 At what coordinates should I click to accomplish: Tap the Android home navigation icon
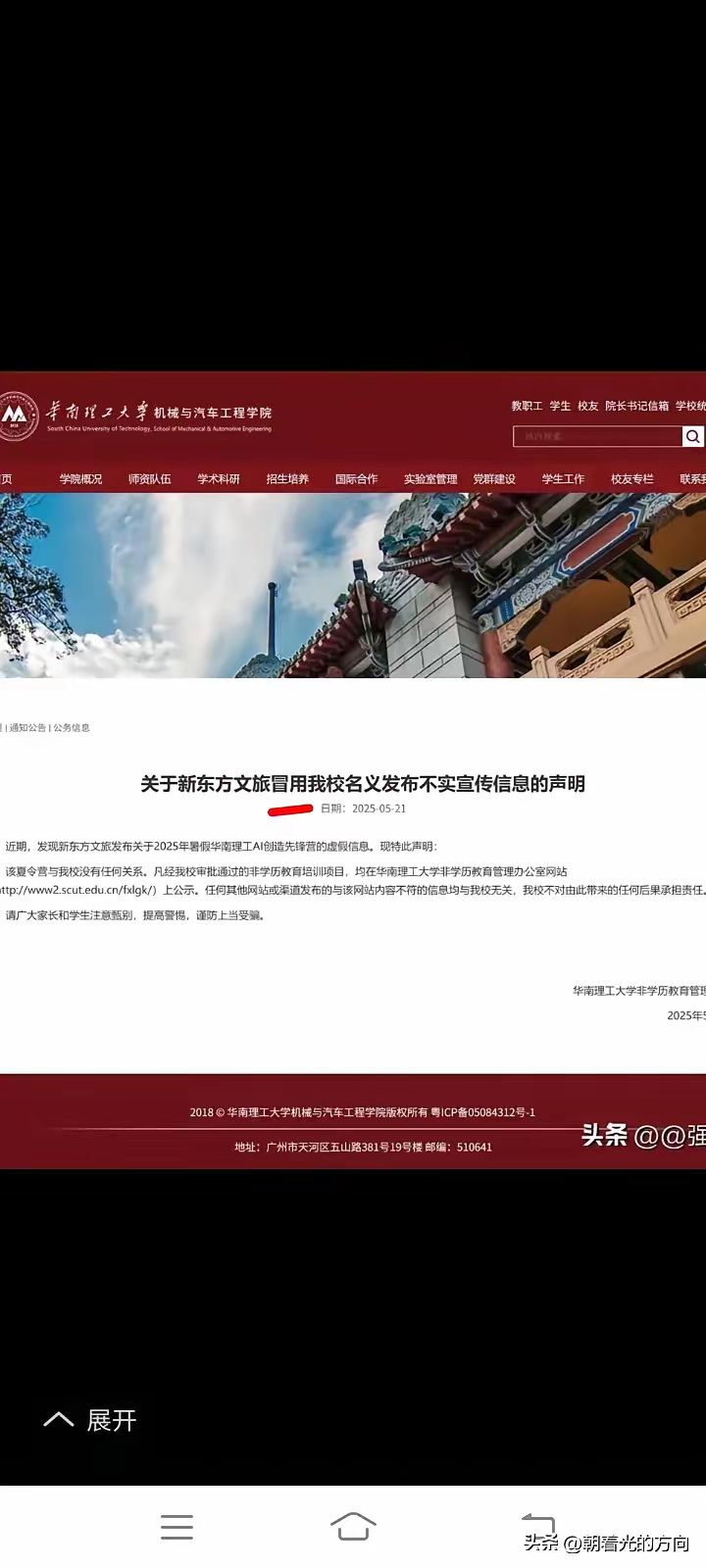[x=353, y=1527]
